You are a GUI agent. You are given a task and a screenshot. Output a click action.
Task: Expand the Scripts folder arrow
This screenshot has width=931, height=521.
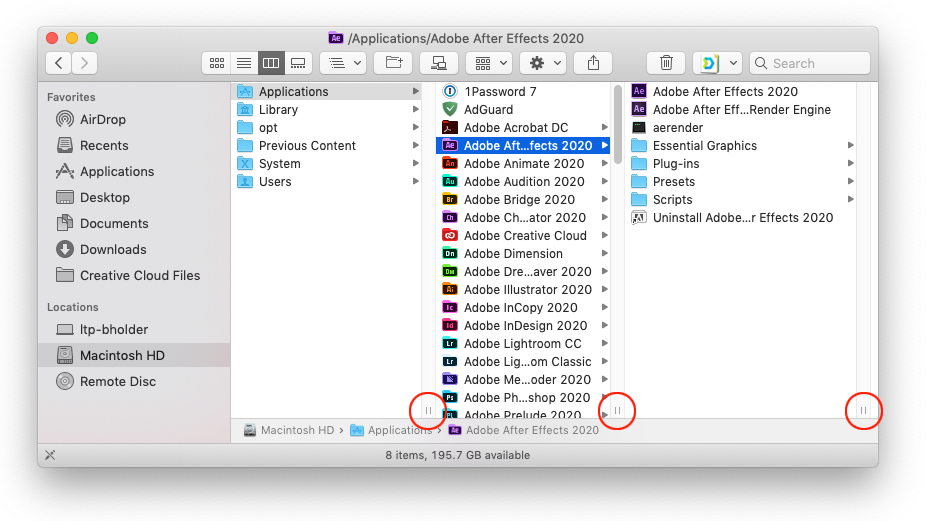[x=851, y=200]
